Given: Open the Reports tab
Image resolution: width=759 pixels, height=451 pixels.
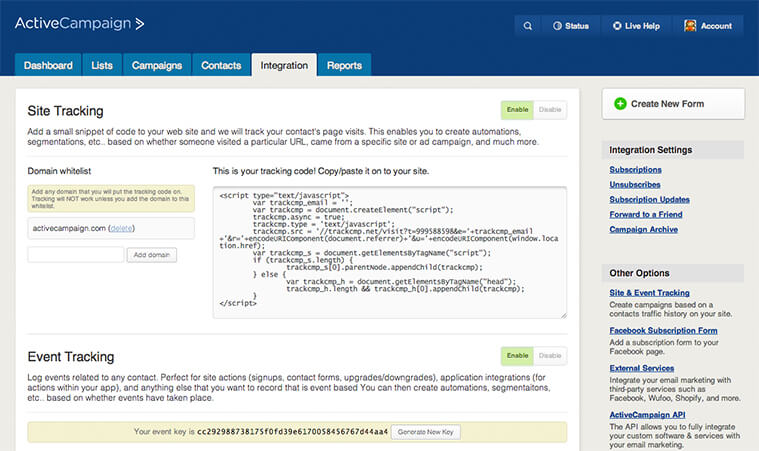Looking at the screenshot, I should pos(344,65).
